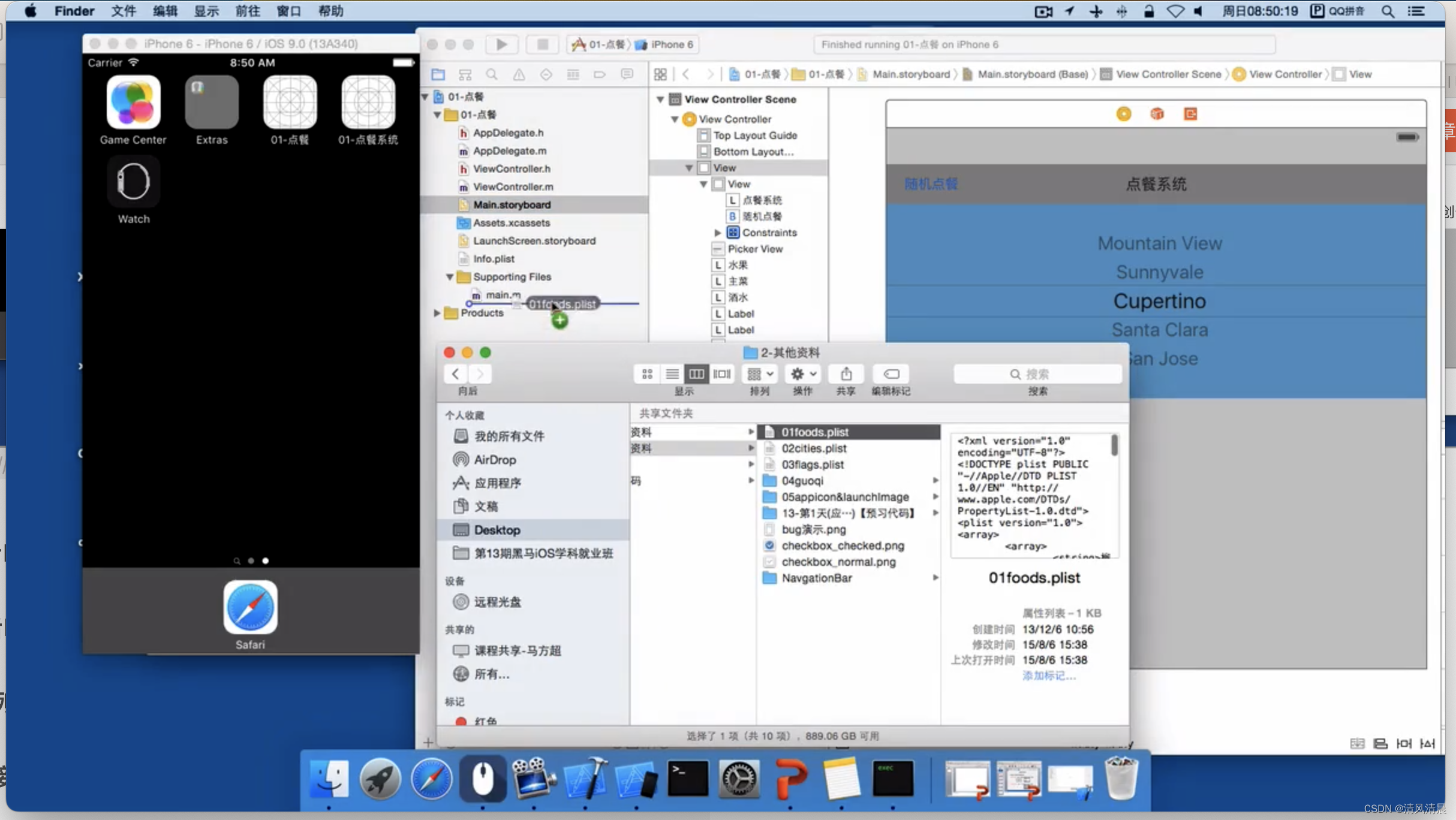Open Spotlight search in menu bar
This screenshot has height=820, width=1456.
(x=1388, y=11)
